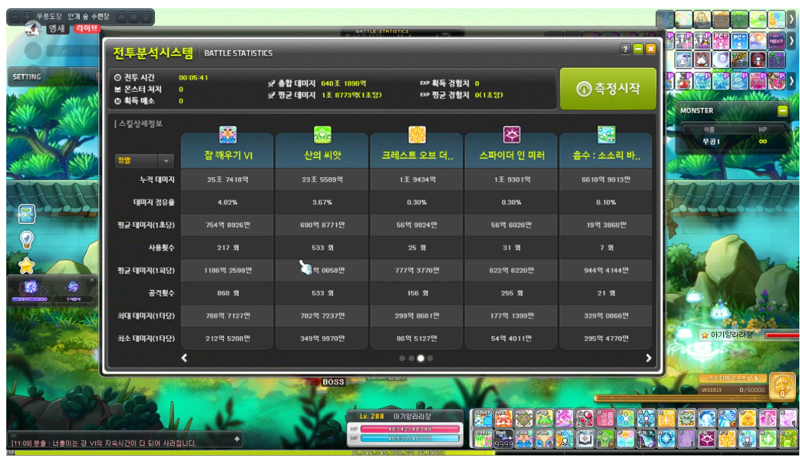Open the lightbulb hint icon
Image resolution: width=800 pixels, height=466 pixels.
[x=27, y=240]
